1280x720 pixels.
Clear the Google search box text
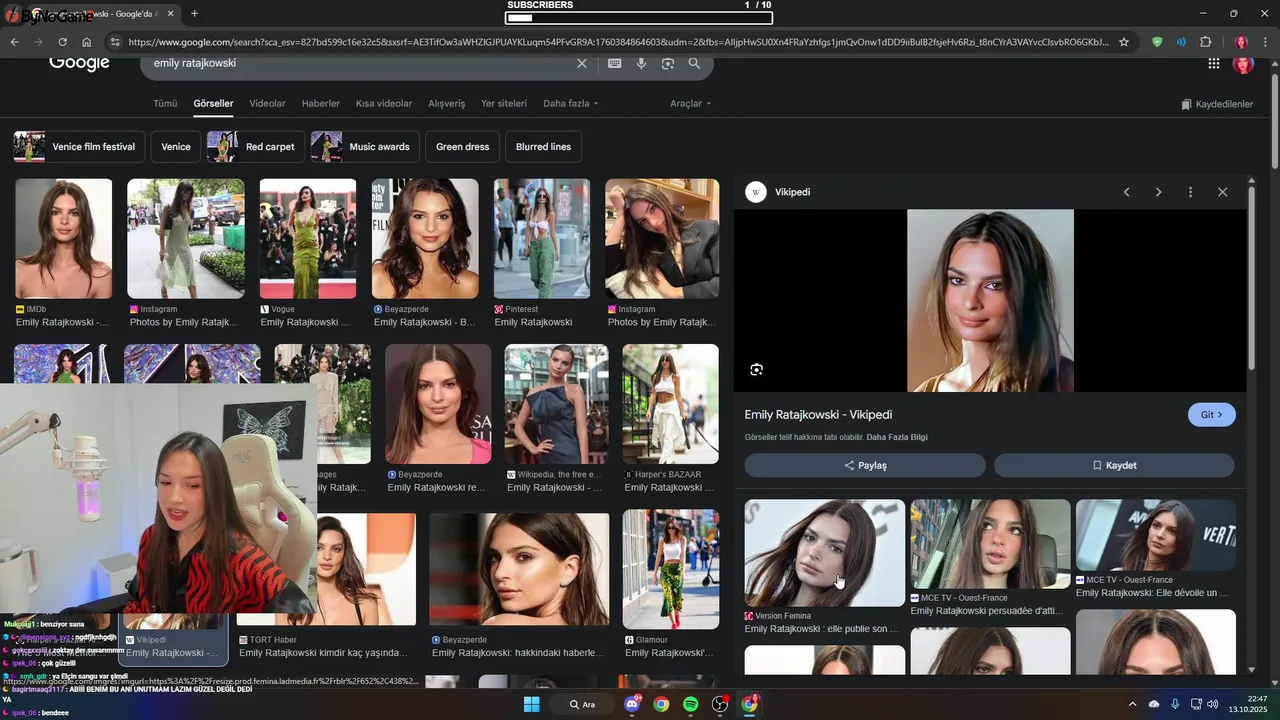pos(582,63)
